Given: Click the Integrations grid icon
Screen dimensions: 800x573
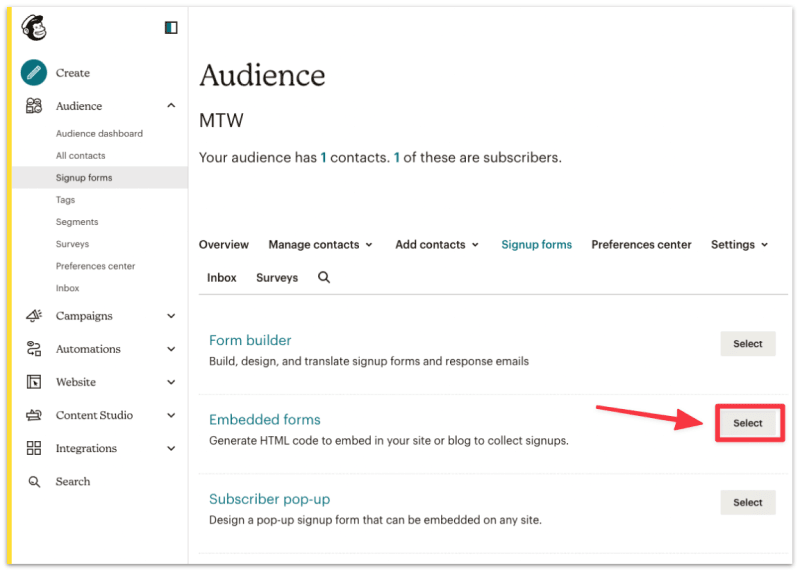Looking at the screenshot, I should [x=34, y=448].
